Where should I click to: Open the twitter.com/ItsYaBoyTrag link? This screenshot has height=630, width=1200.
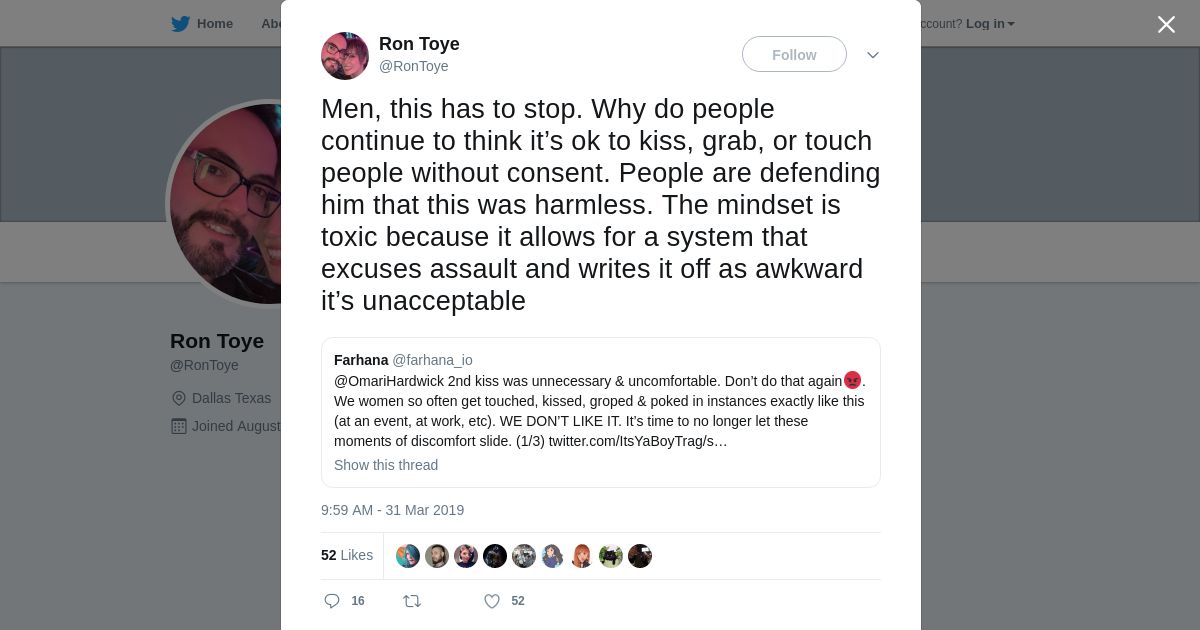[x=637, y=441]
